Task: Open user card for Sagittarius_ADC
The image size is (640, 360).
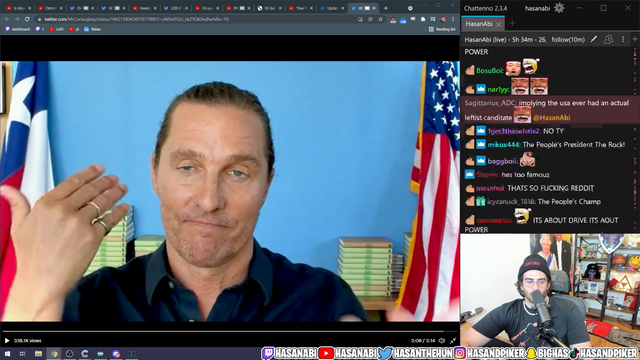Action: coord(491,103)
